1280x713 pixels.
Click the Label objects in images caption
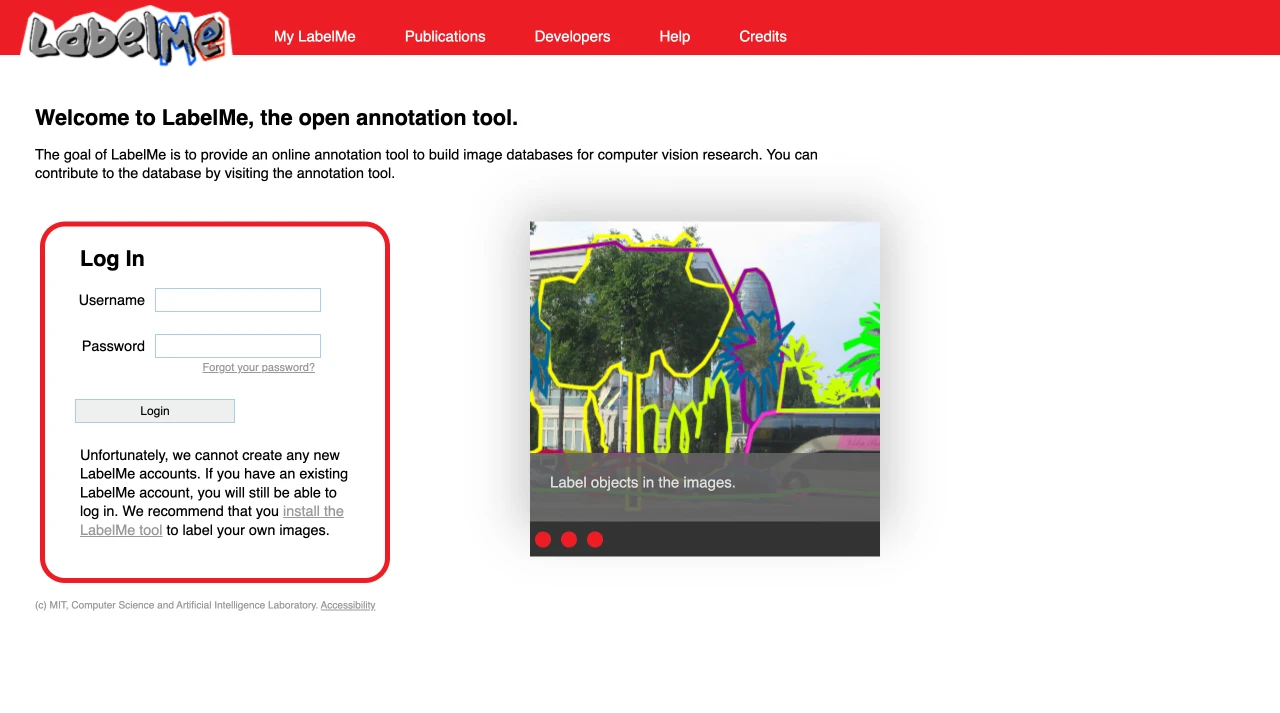tap(642, 482)
